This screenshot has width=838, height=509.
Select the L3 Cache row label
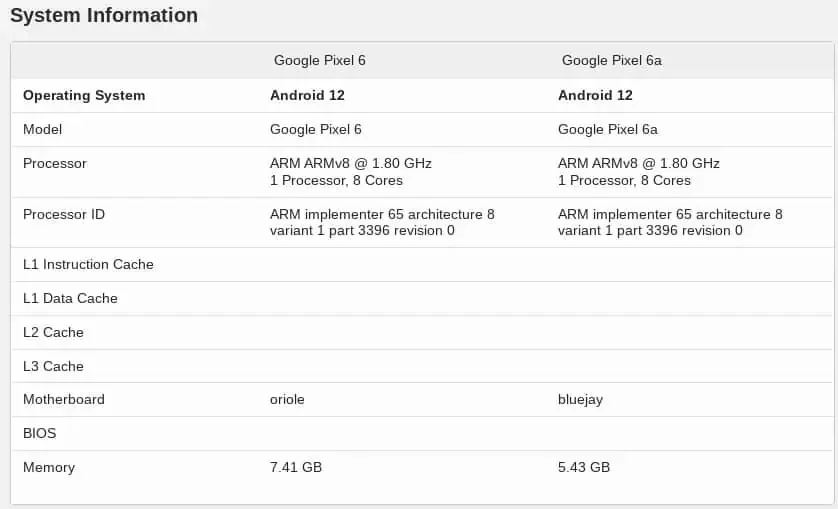(53, 367)
